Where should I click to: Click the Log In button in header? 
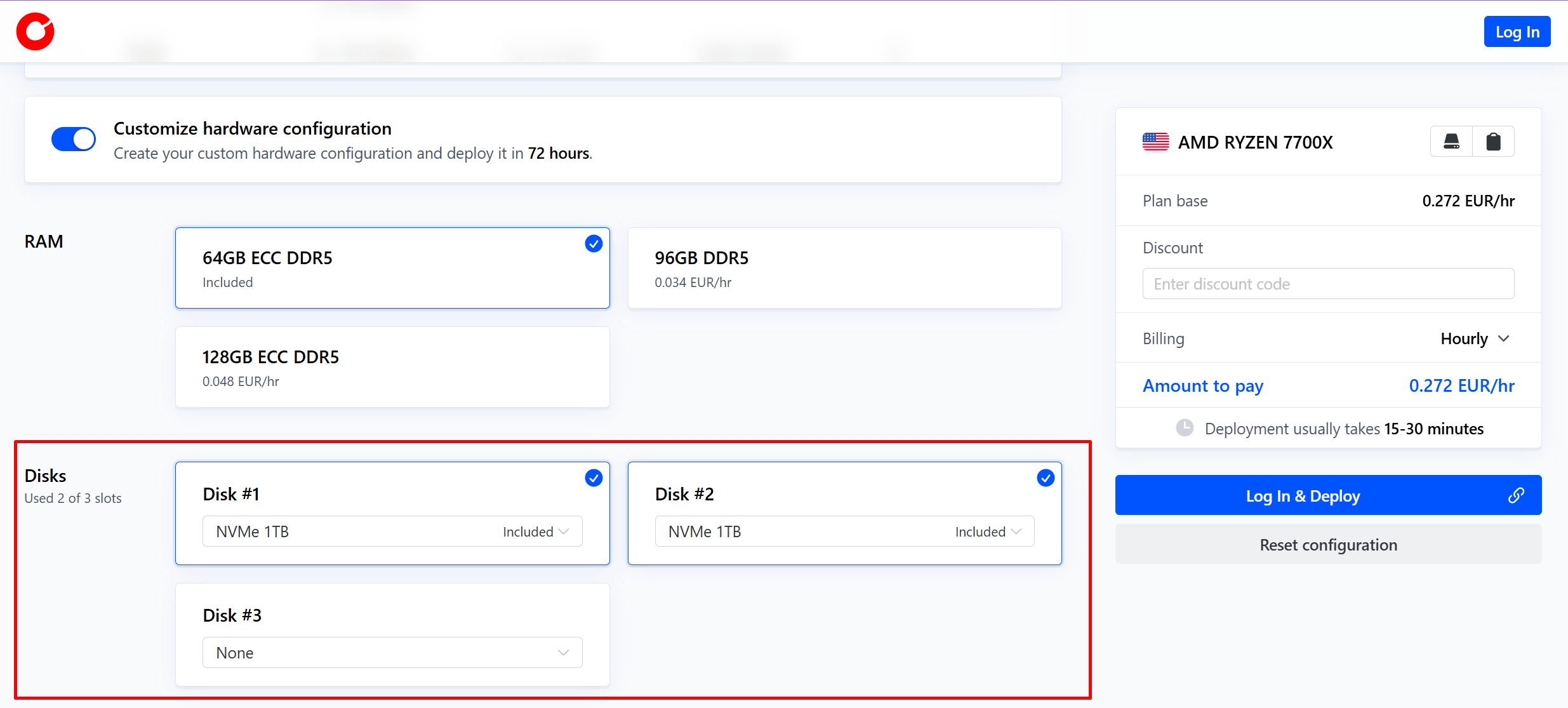coord(1517,32)
